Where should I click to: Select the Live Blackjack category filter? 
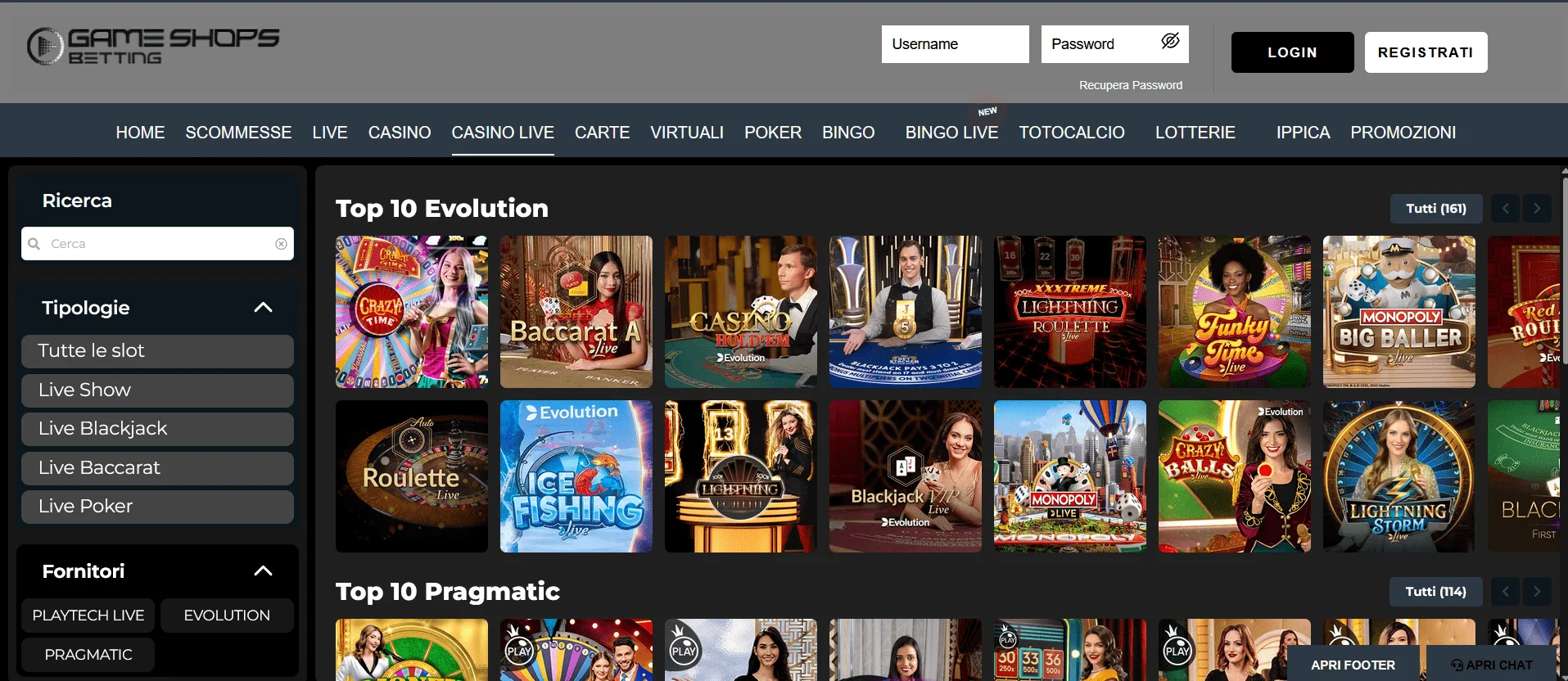157,429
